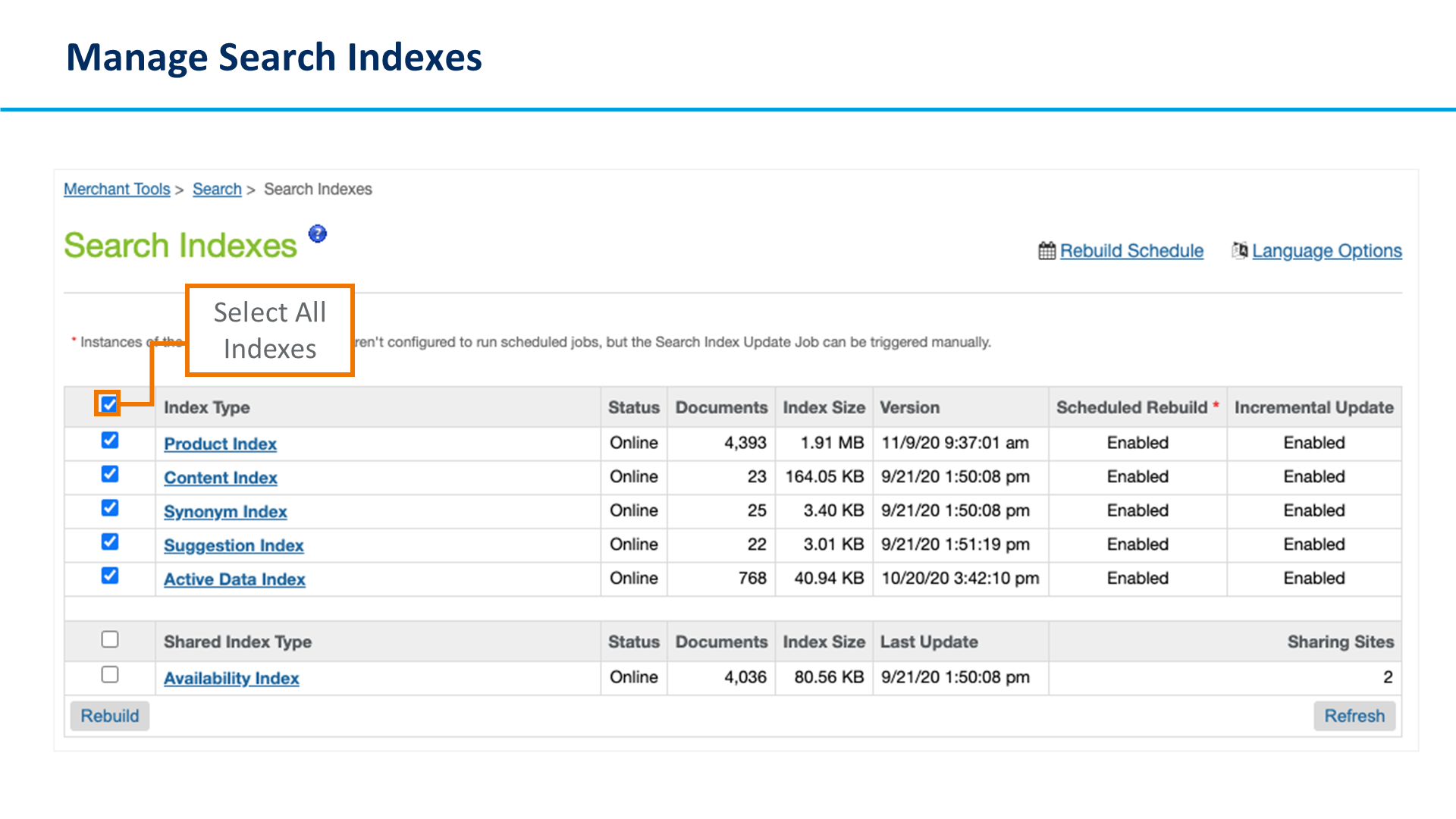Select the 164.05 KB index size cell

tap(824, 477)
